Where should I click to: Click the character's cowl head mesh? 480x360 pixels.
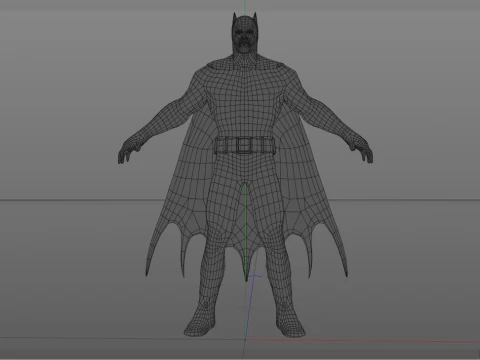pyautogui.click(x=245, y=33)
